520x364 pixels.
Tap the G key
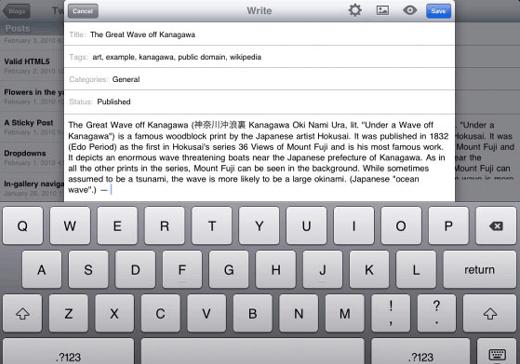point(229,269)
